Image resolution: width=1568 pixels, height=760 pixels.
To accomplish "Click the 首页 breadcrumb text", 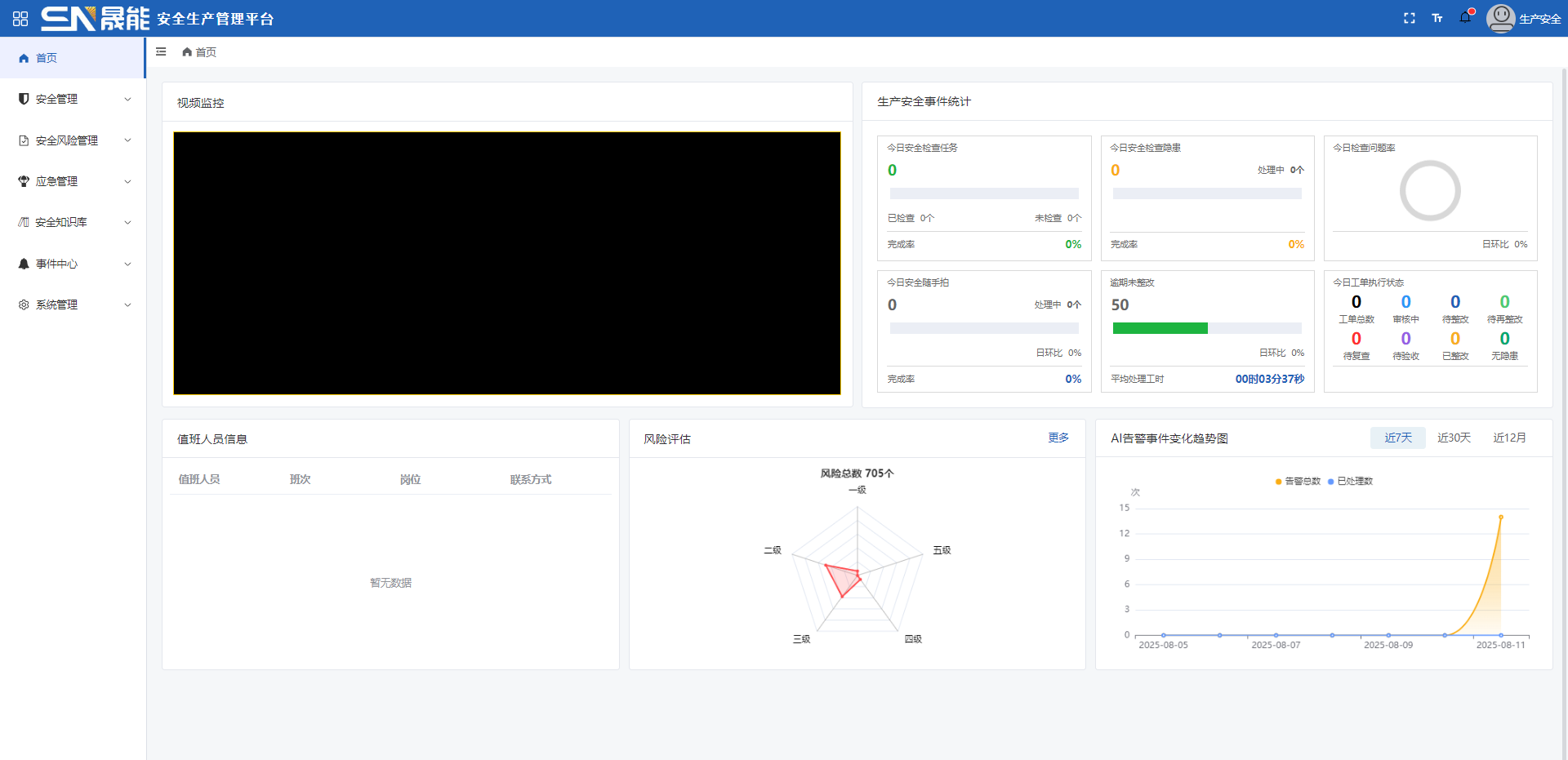I will pyautogui.click(x=206, y=52).
